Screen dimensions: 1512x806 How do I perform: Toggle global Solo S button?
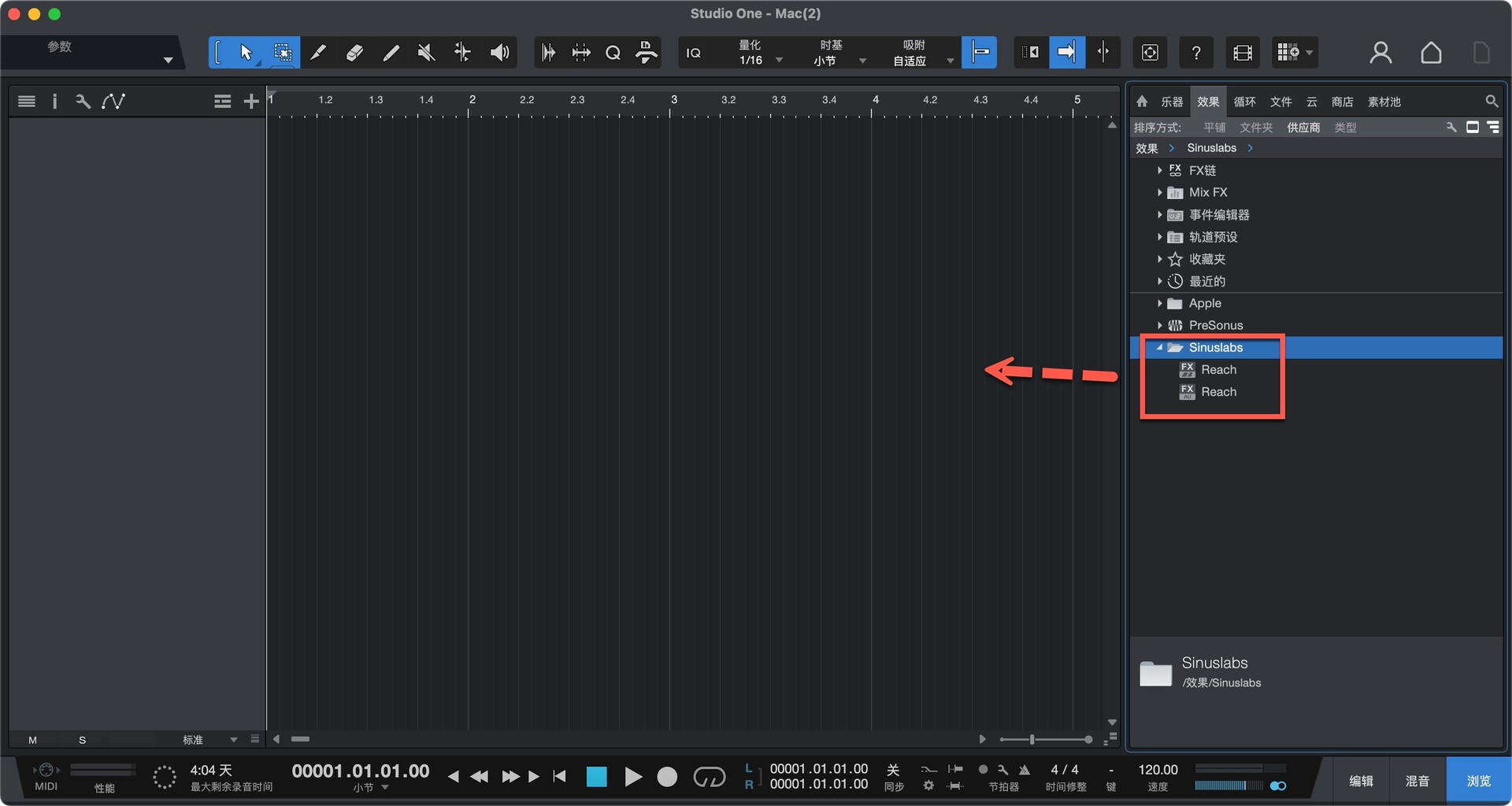point(83,740)
